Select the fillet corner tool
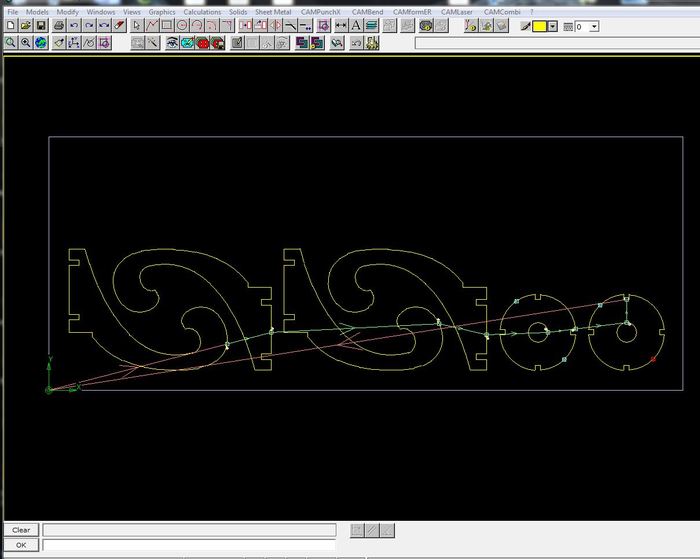 point(228,26)
